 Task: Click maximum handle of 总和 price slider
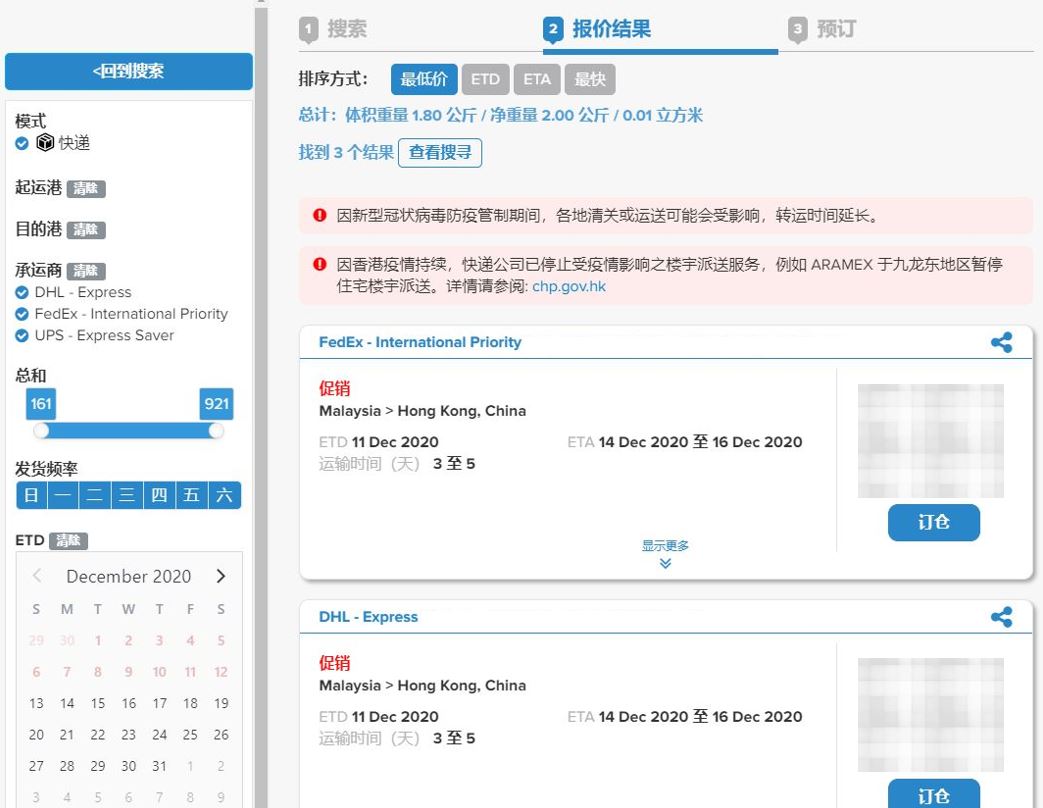(x=216, y=431)
